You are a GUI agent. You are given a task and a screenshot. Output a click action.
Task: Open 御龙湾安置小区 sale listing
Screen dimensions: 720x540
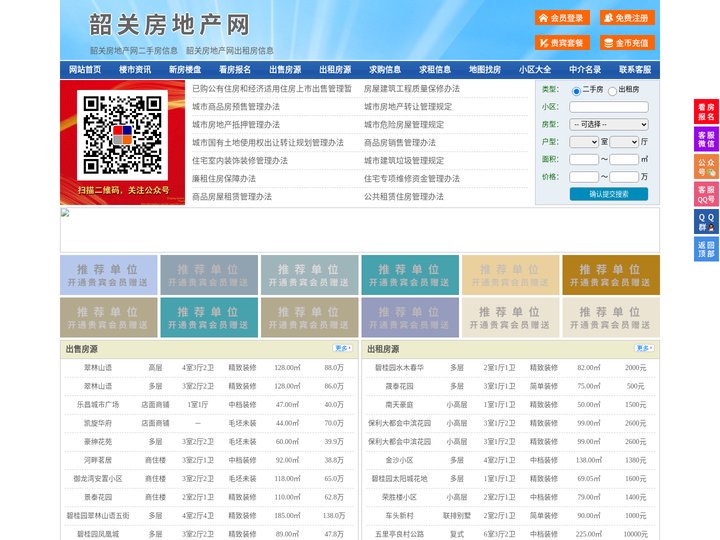tap(98, 478)
